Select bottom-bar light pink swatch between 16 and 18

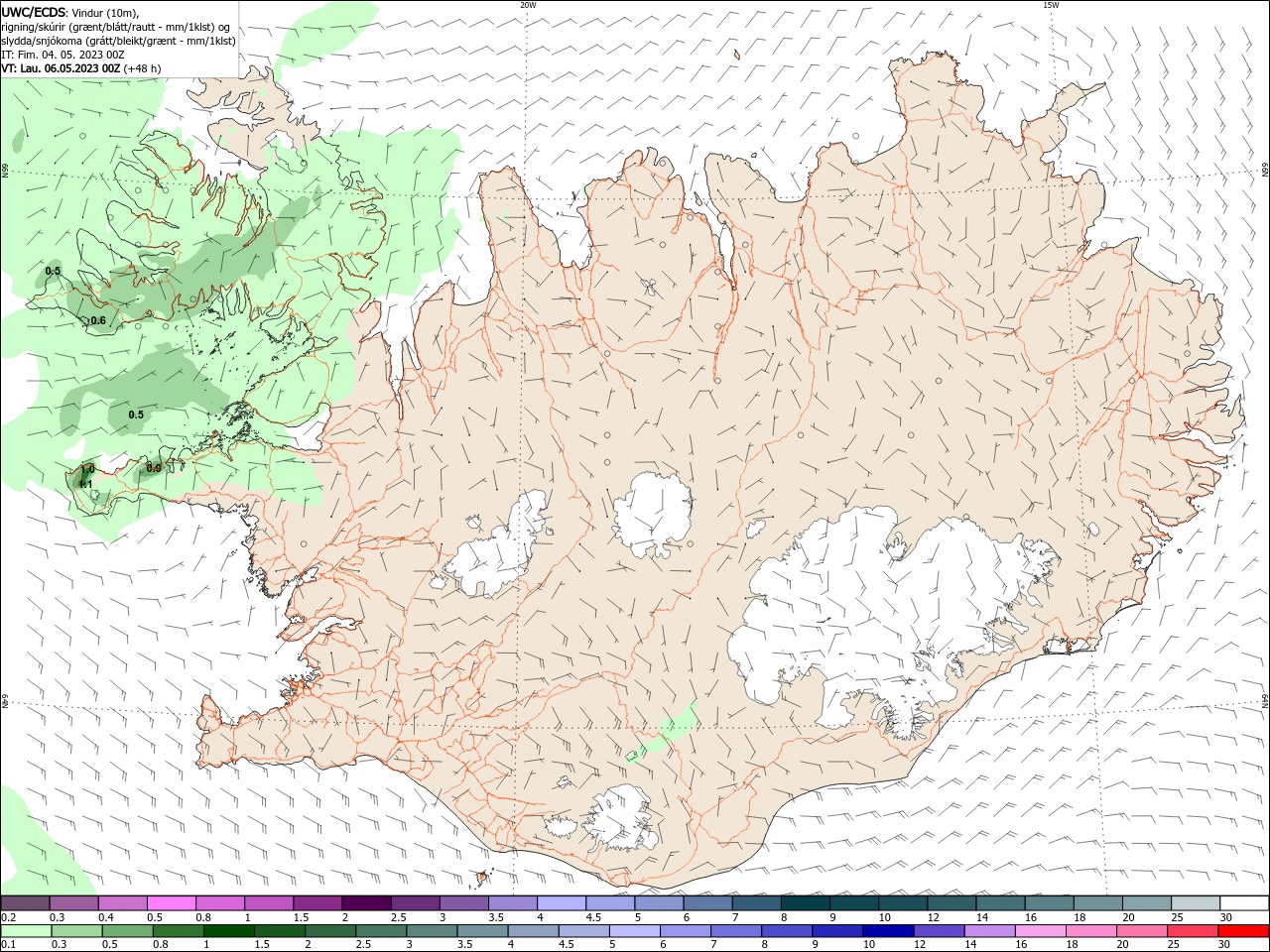point(1041,931)
